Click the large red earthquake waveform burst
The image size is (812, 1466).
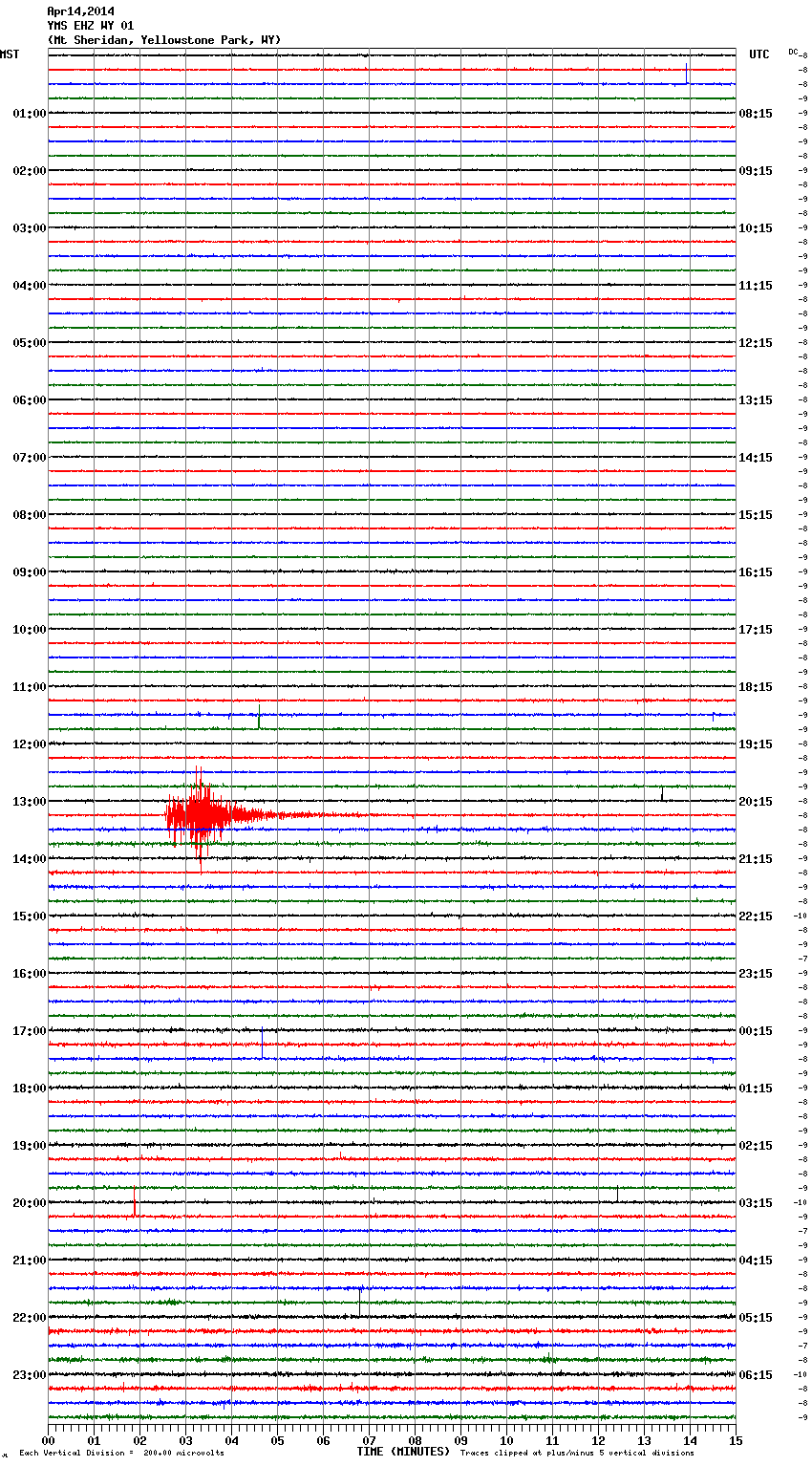point(201,815)
